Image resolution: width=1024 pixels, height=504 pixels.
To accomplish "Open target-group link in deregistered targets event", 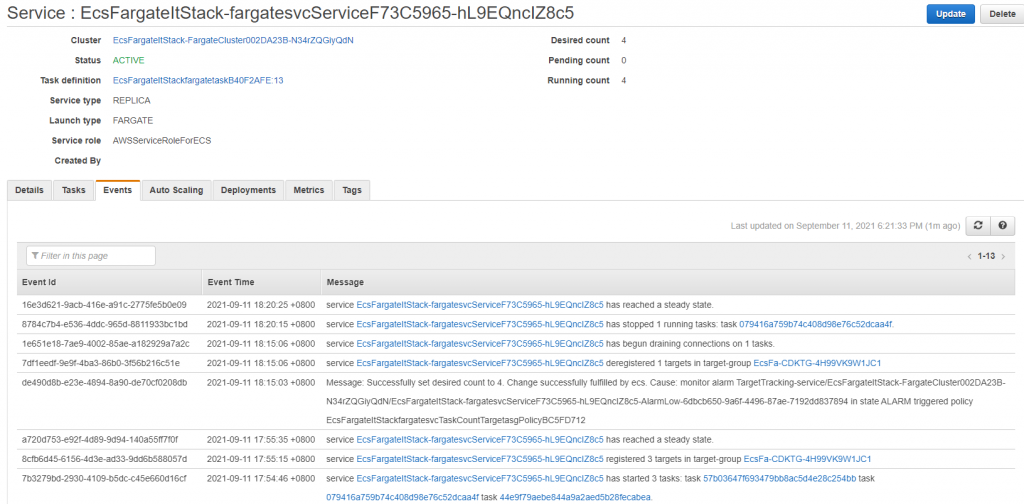I will [x=817, y=362].
